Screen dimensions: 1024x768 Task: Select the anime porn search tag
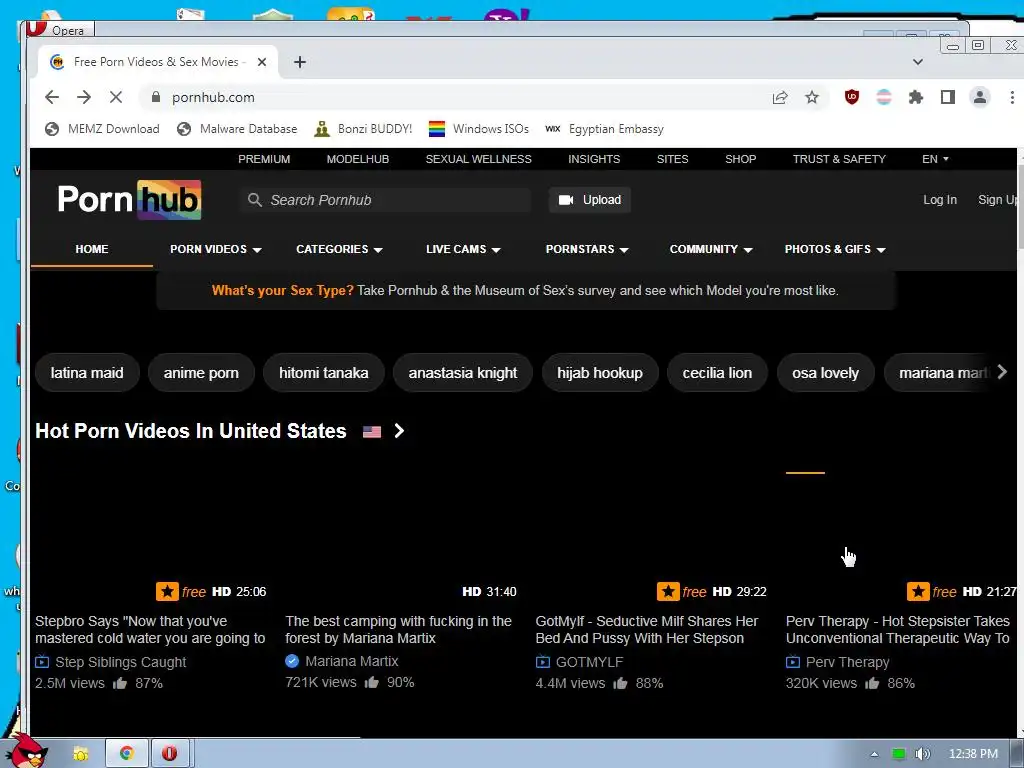201,373
